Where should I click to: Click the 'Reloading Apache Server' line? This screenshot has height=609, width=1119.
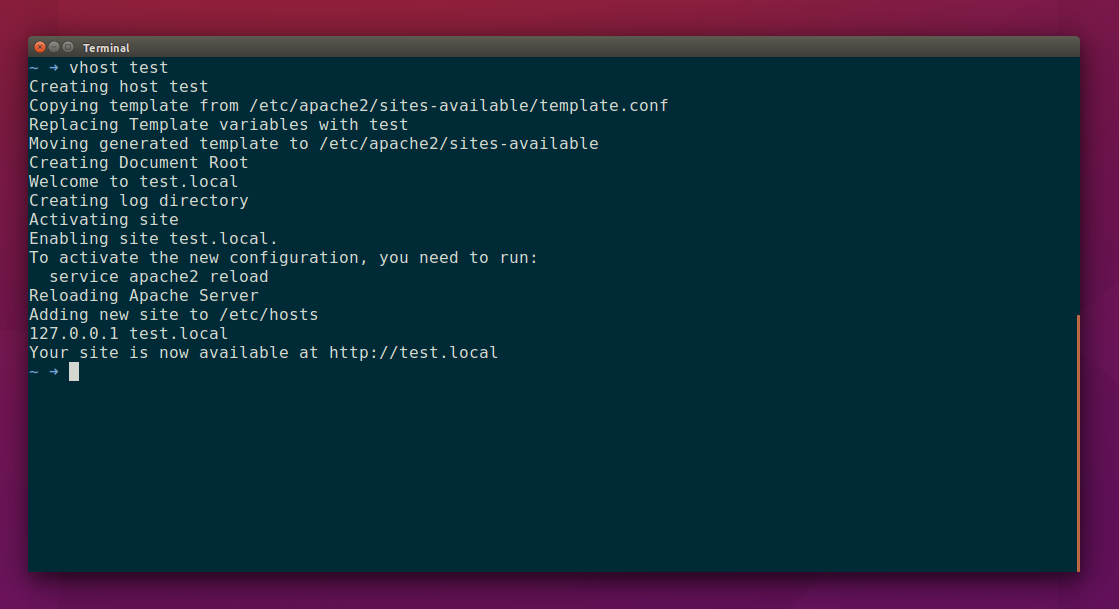[x=144, y=295]
